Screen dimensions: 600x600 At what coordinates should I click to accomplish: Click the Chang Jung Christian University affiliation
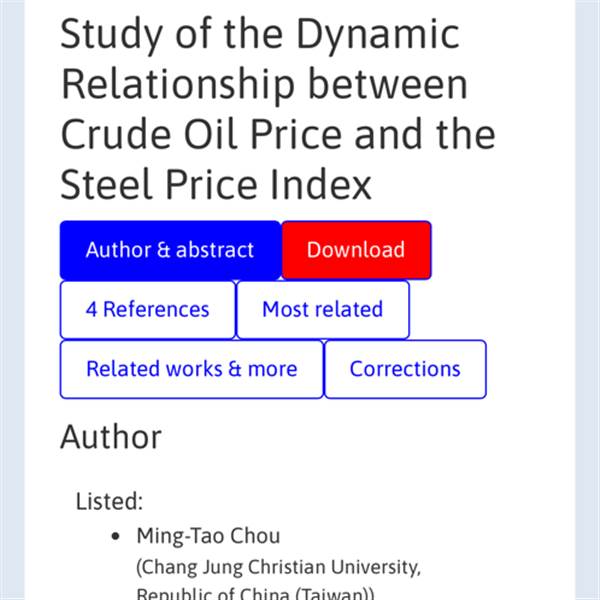tap(278, 568)
